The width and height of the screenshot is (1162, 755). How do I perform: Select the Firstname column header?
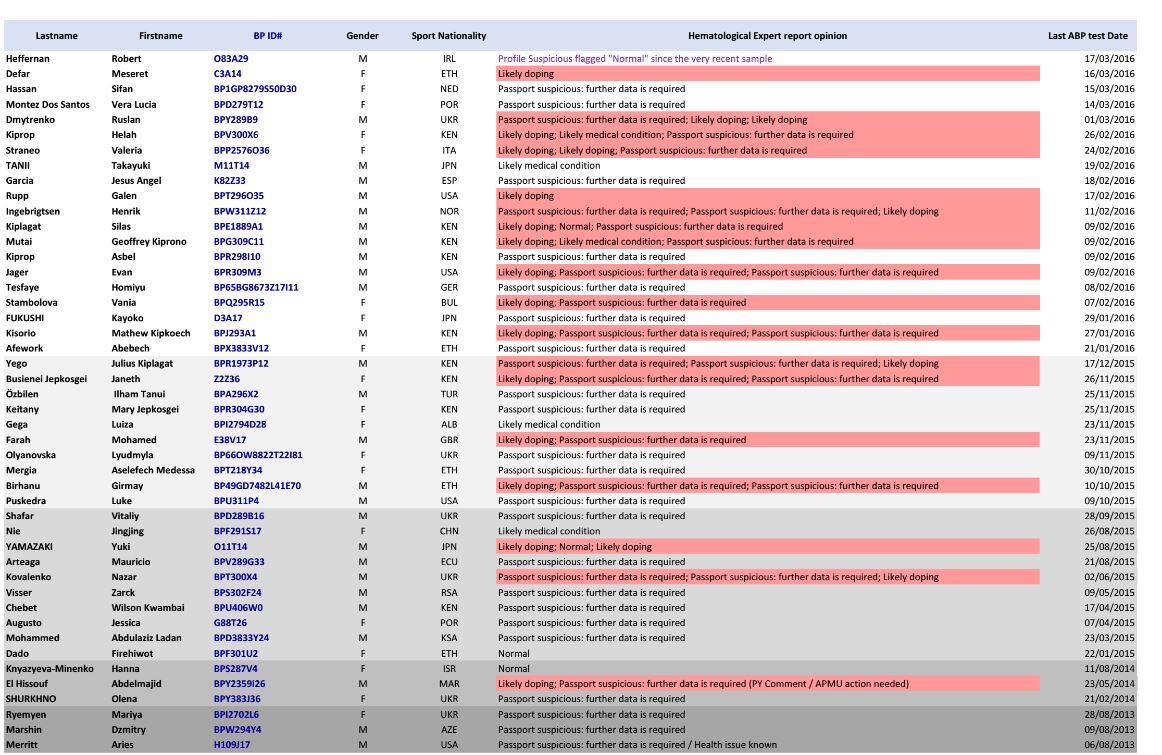161,36
